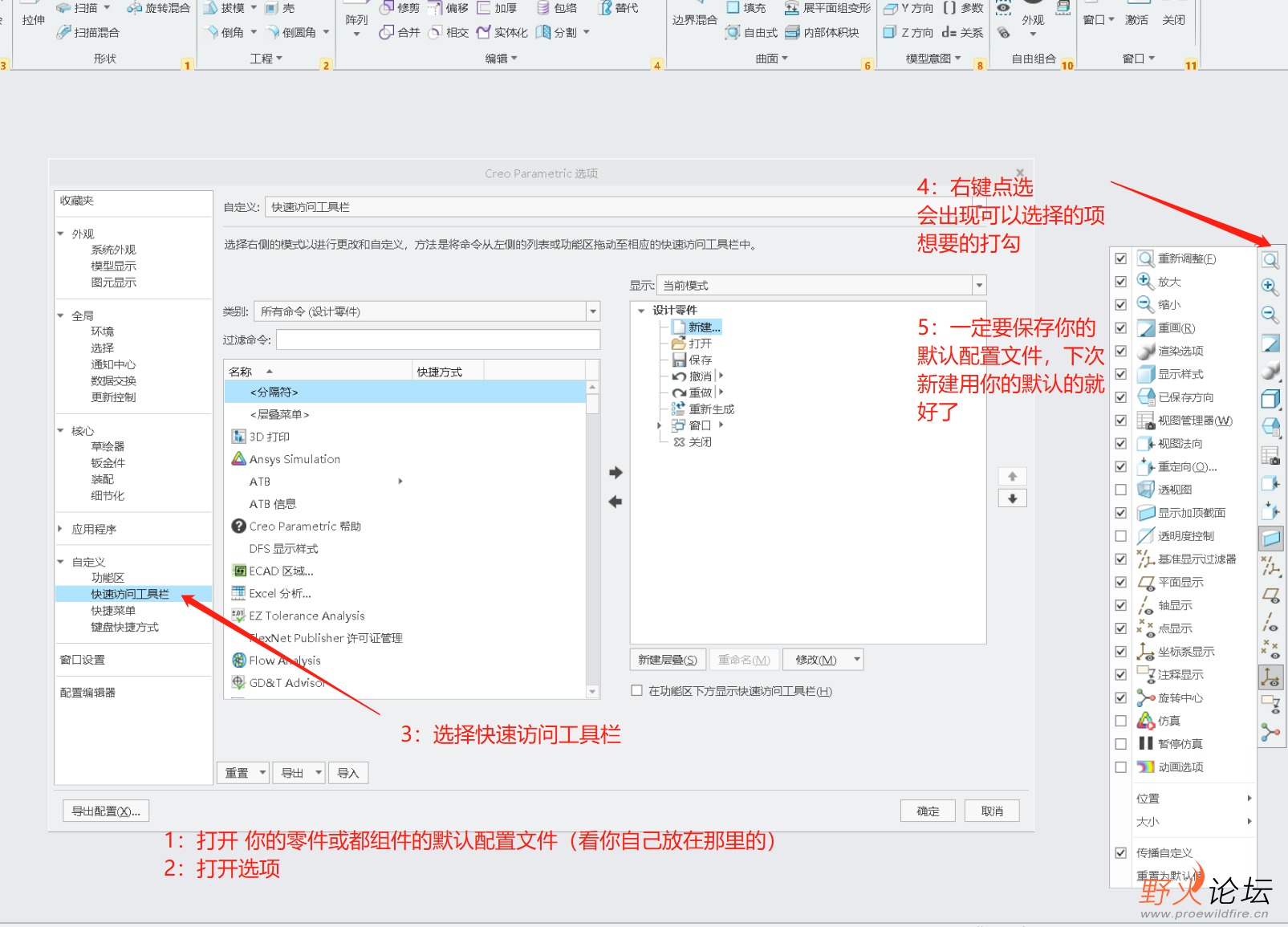This screenshot has width=1288, height=927.
Task: Select 功能区 in the options tree
Action: click(x=108, y=578)
